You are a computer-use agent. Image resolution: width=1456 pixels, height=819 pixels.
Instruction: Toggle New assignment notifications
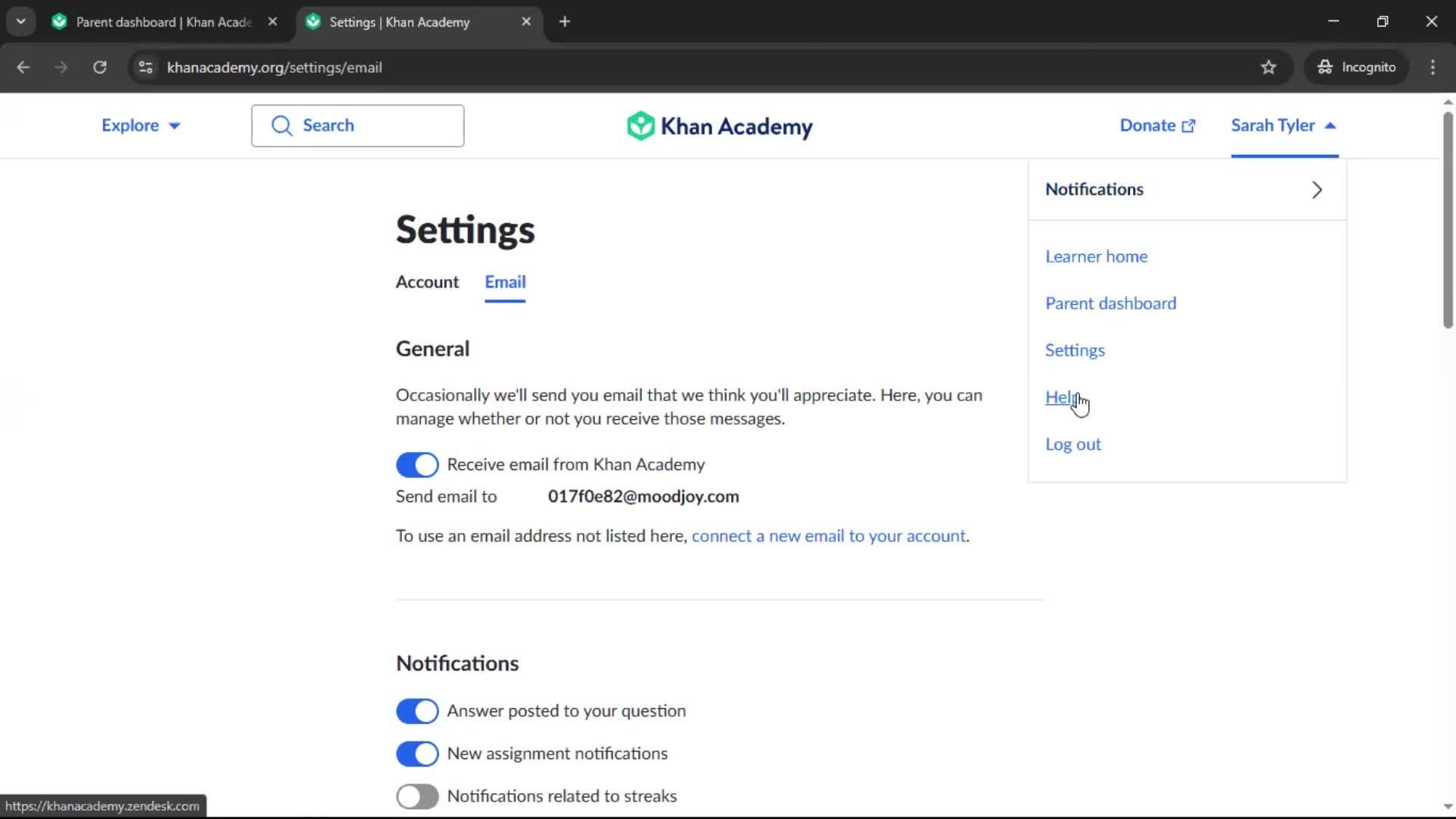pos(417,754)
